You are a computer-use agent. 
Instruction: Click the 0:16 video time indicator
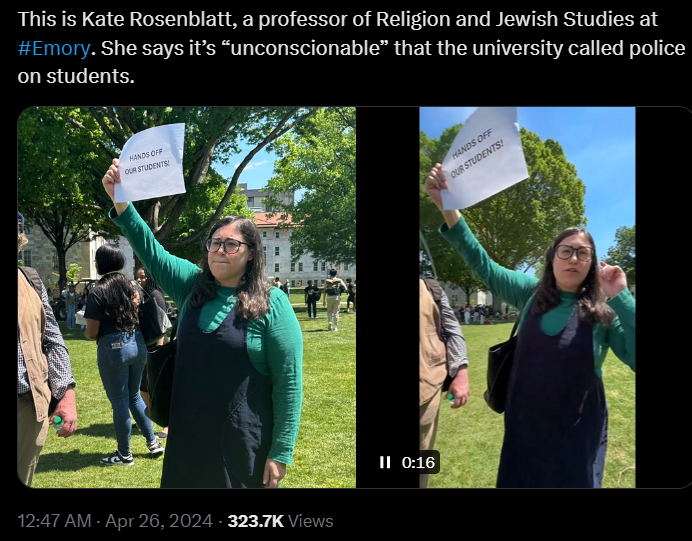coord(418,462)
